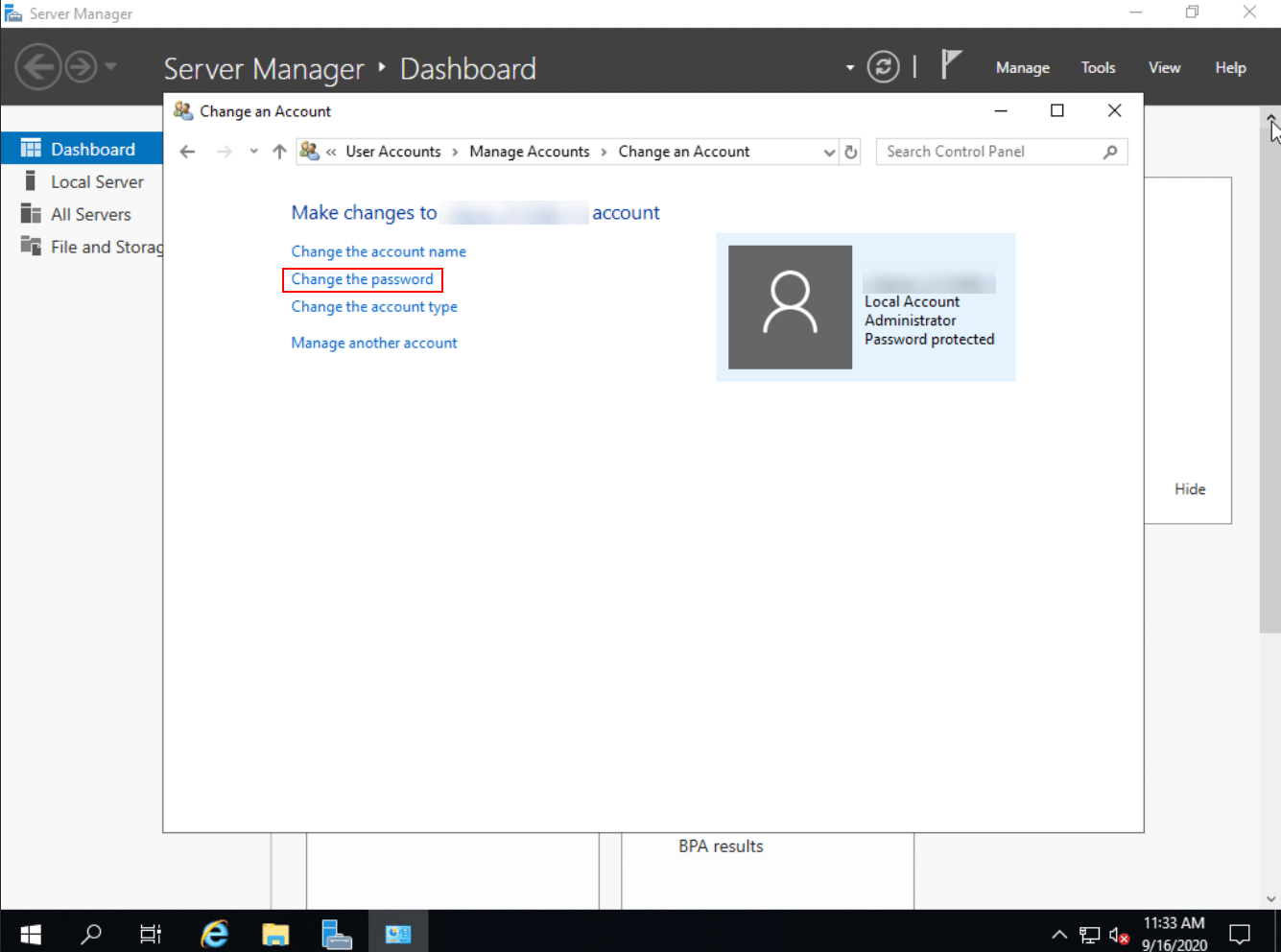Refresh the Control Panel address bar
1281x952 pixels.
pyautogui.click(x=851, y=152)
